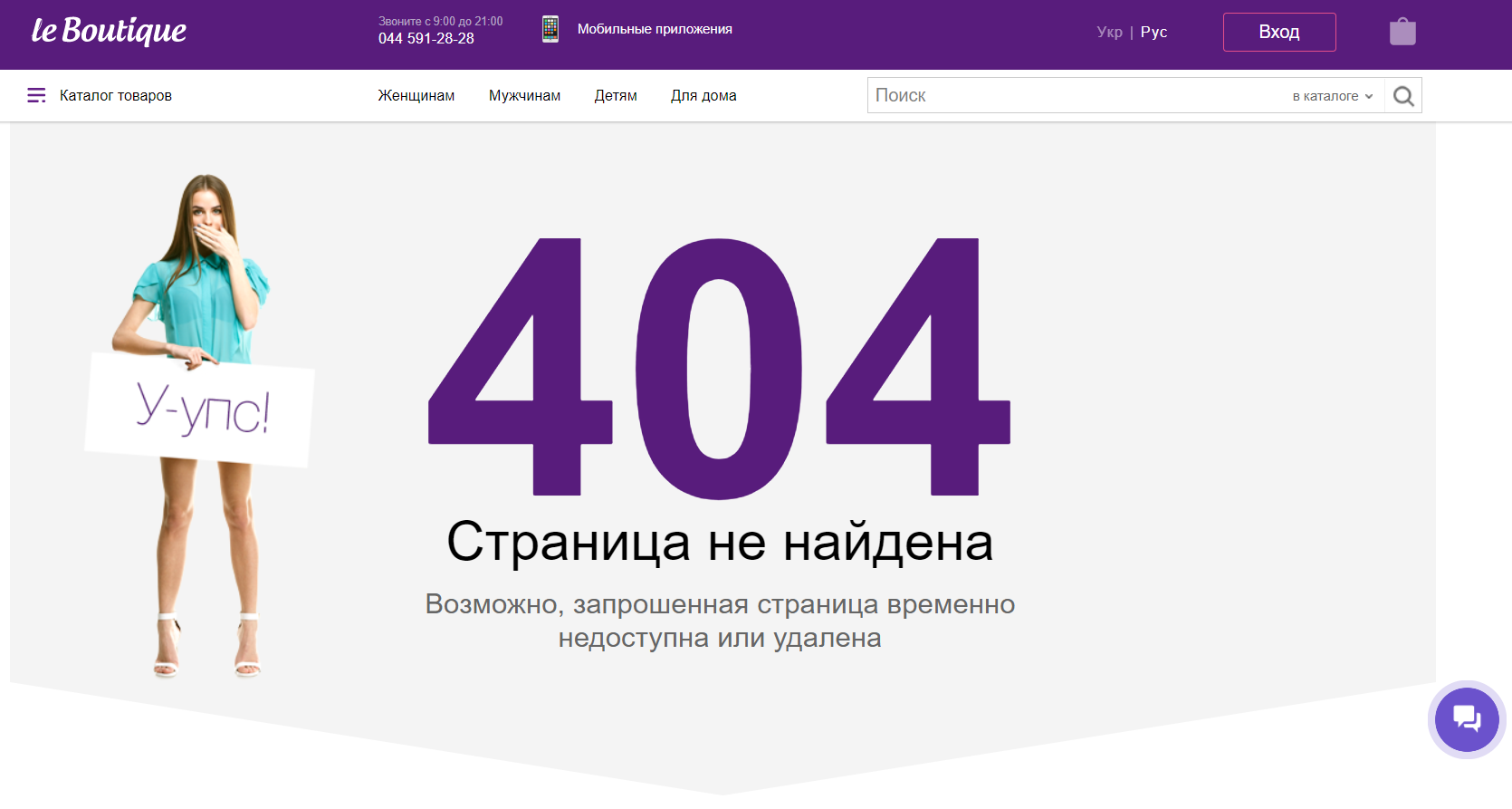Click the le Boutique logo
1512x809 pixels.
[109, 32]
